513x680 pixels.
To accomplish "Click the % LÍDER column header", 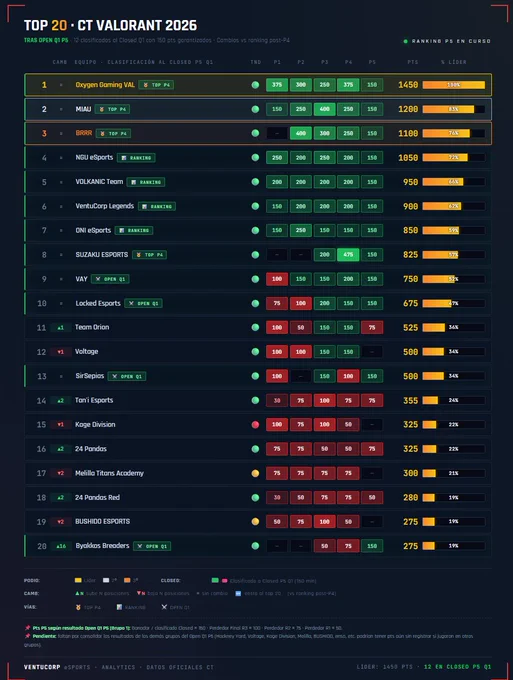I will click(454, 62).
